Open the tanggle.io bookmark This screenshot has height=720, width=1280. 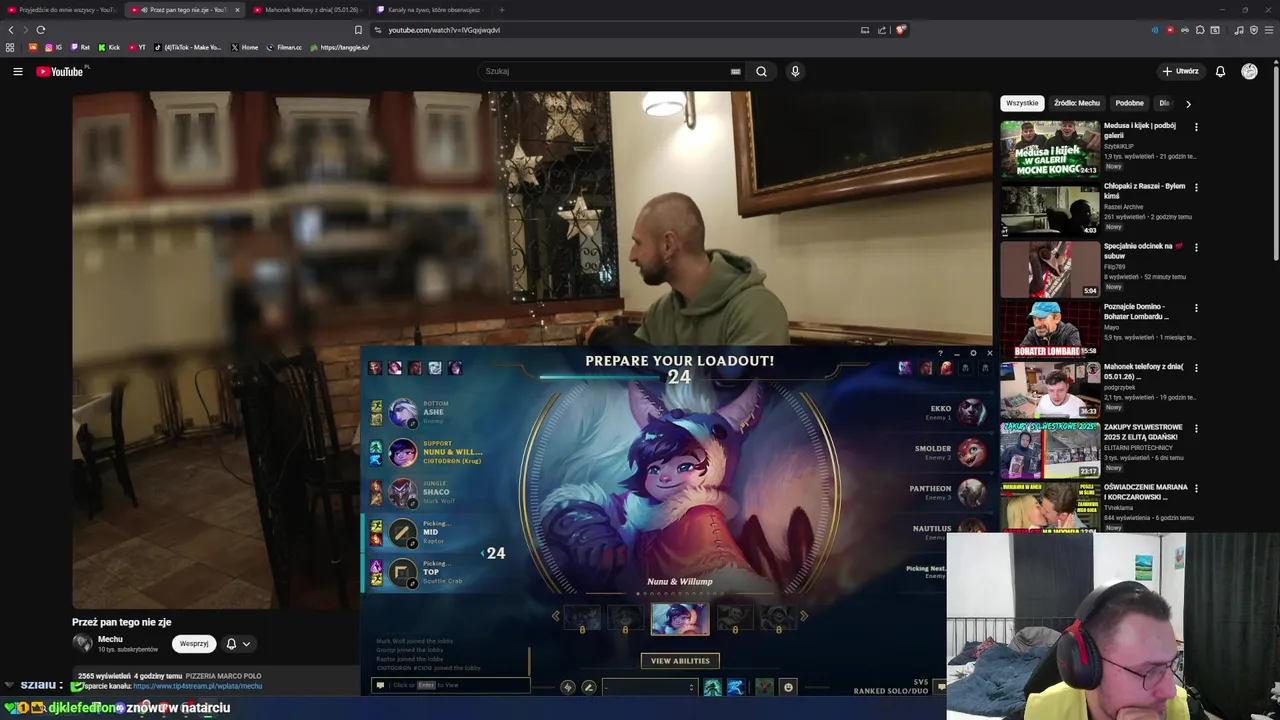(340, 47)
